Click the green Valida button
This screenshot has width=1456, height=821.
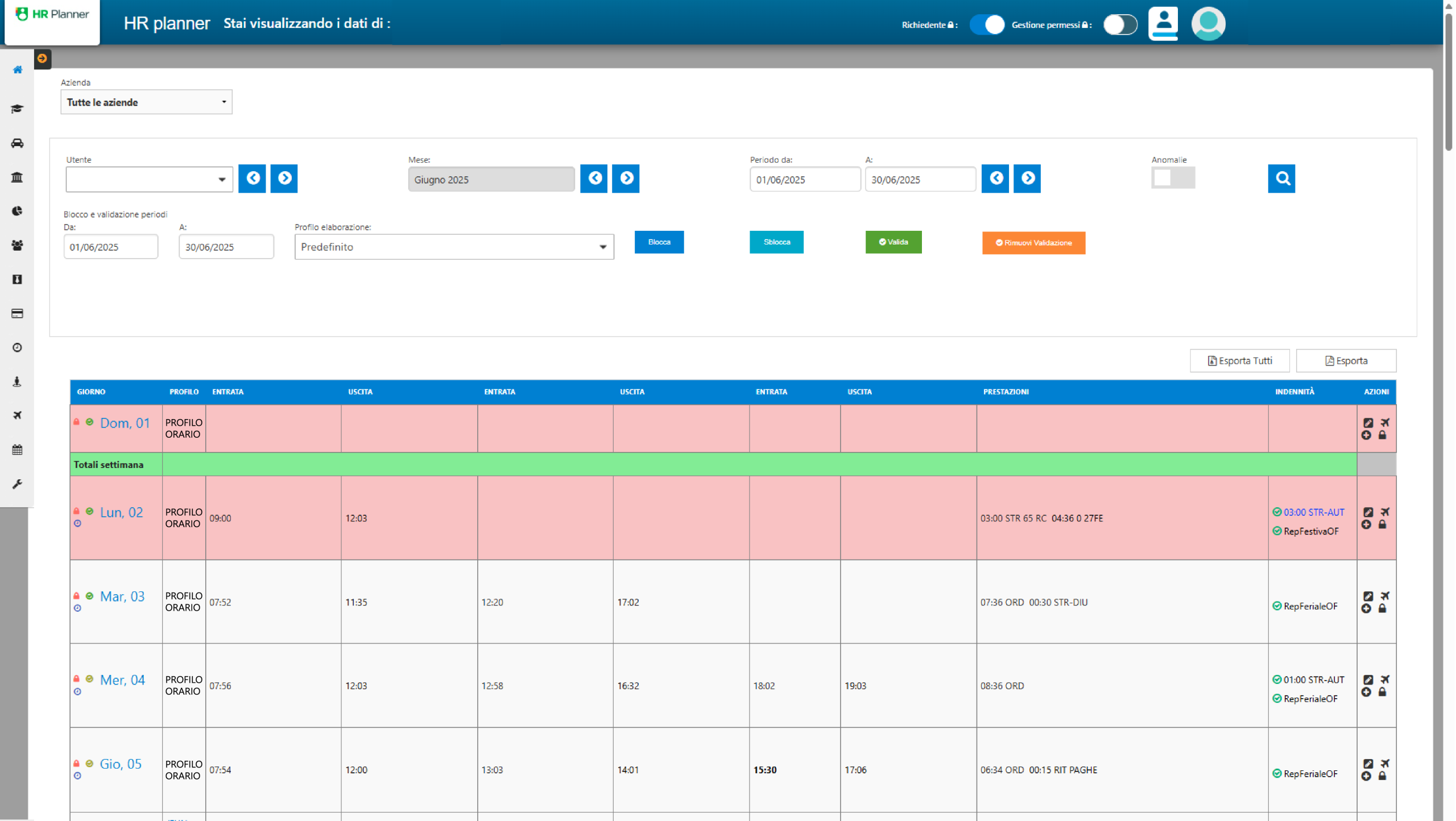coord(893,242)
